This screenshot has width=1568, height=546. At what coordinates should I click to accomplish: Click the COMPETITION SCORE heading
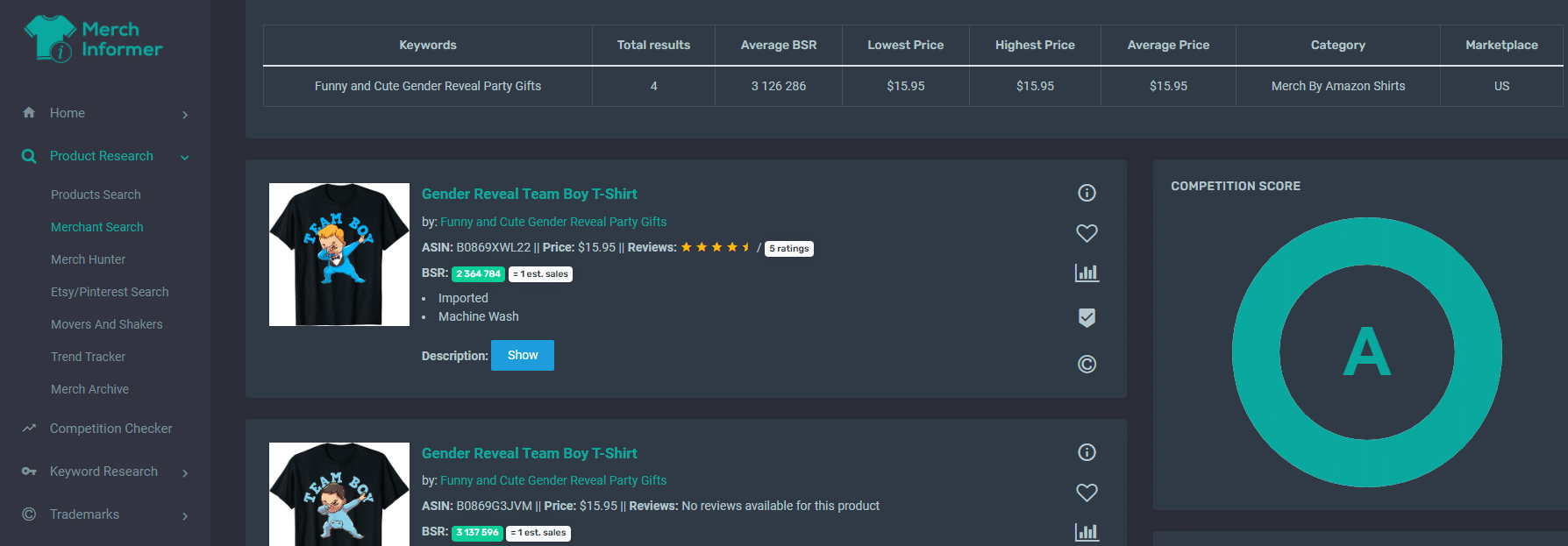(1236, 186)
